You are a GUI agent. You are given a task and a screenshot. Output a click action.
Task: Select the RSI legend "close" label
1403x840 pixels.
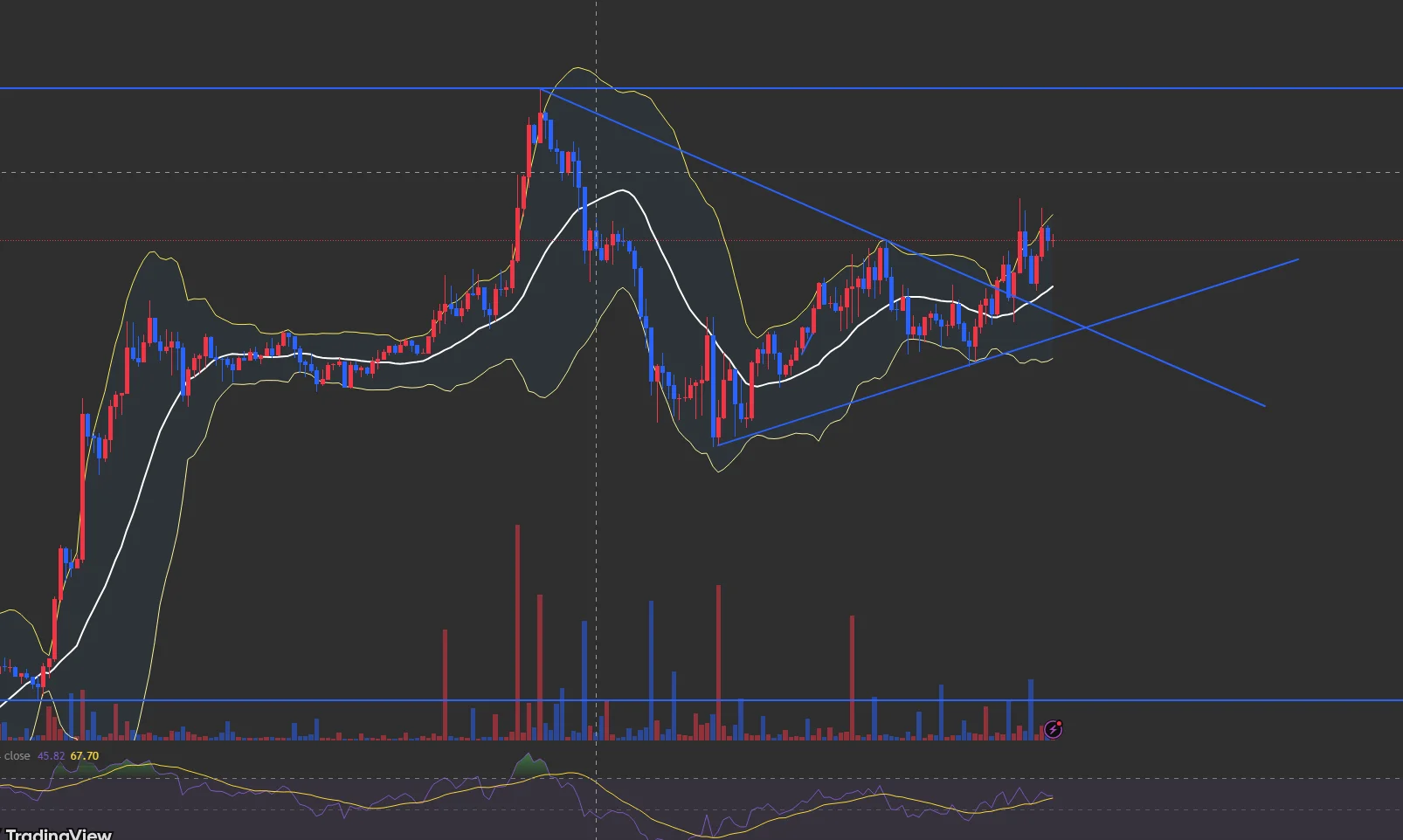click(17, 756)
